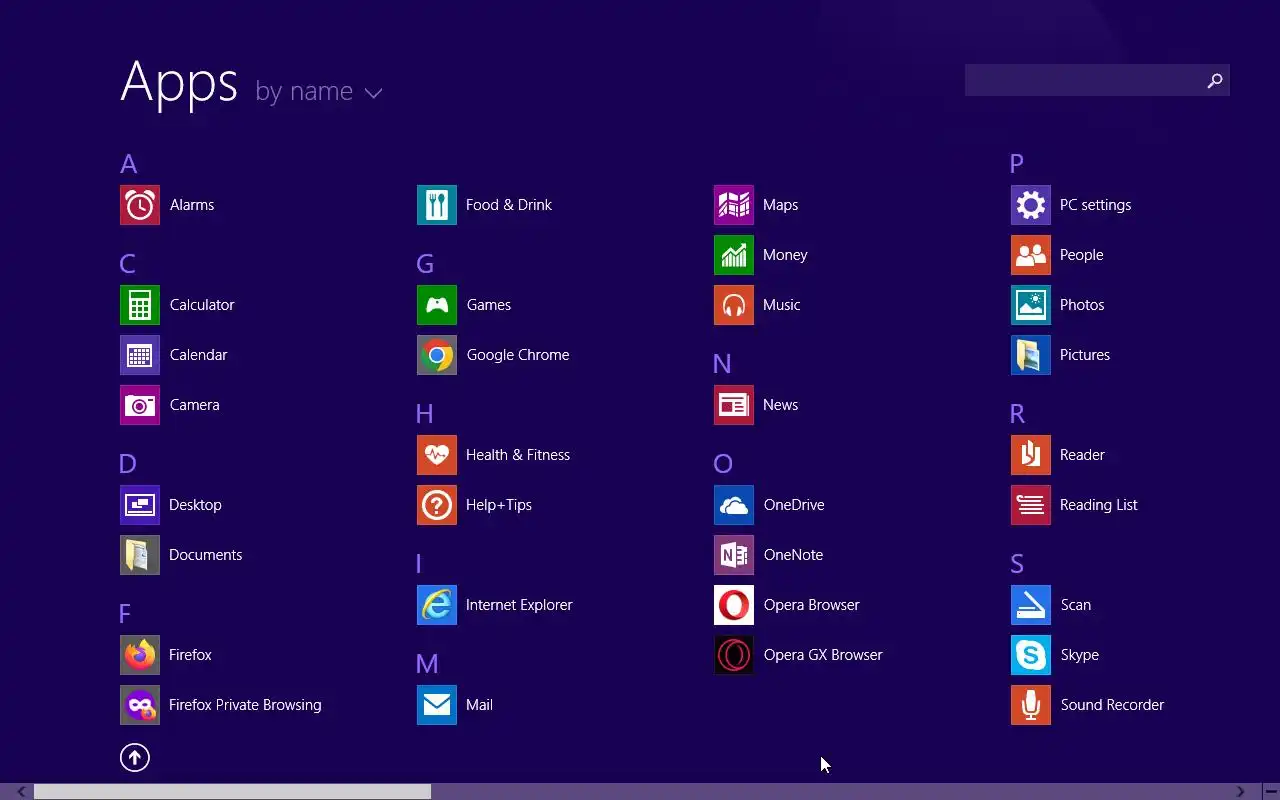Viewport: 1280px width, 800px height.
Task: Launch OneNote icon
Action: point(734,555)
